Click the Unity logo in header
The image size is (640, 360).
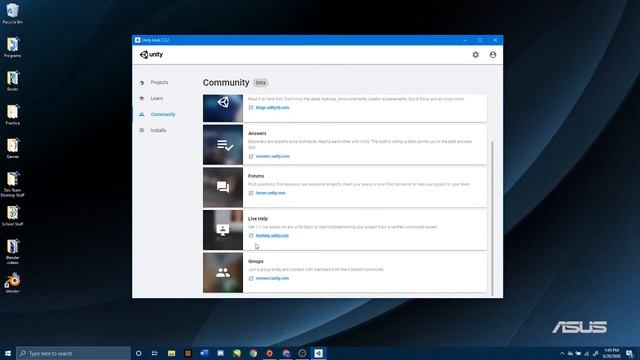[x=151, y=55]
